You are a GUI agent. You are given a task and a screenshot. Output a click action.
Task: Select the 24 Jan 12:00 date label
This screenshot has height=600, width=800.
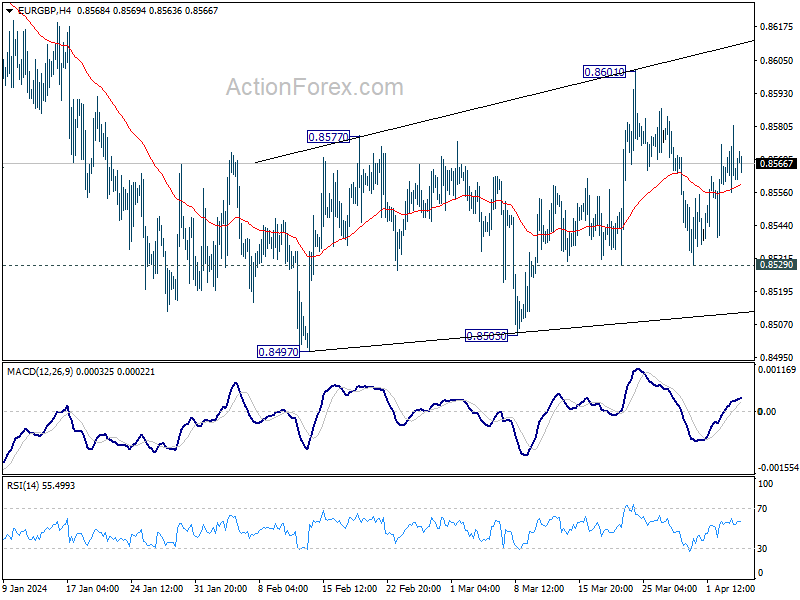[x=157, y=588]
